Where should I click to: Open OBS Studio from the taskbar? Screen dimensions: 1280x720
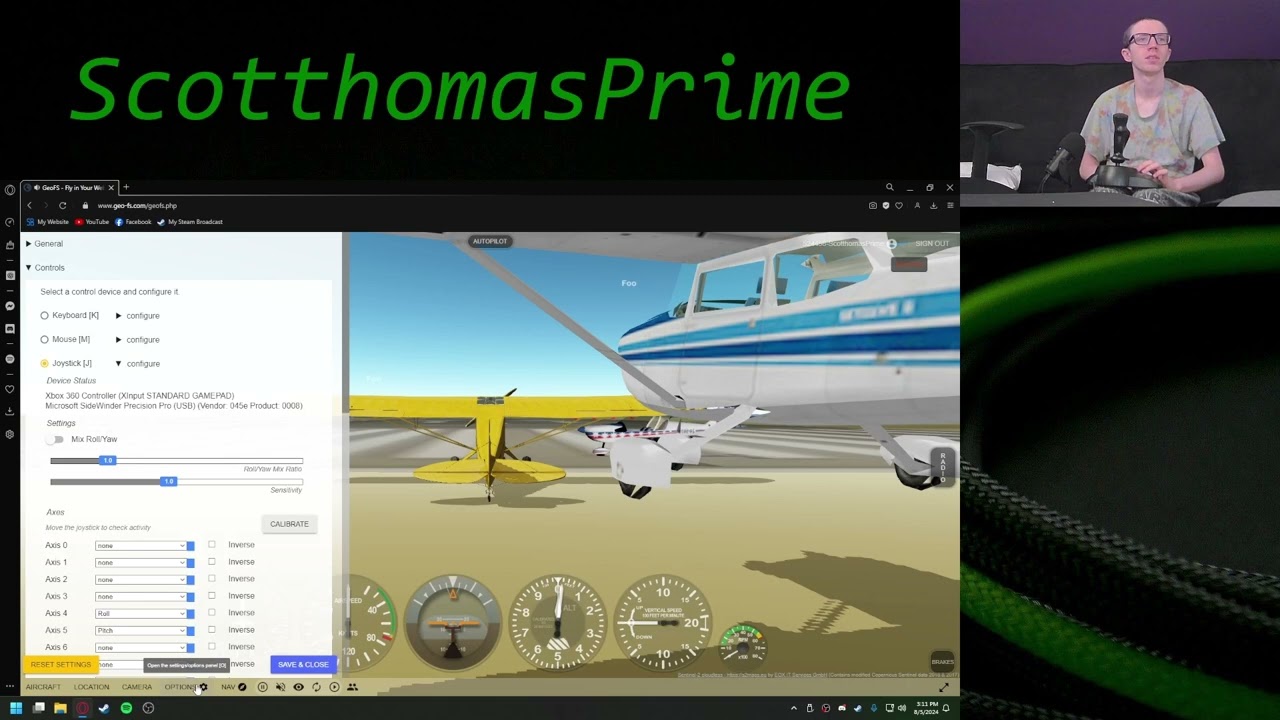pyautogui.click(x=148, y=708)
